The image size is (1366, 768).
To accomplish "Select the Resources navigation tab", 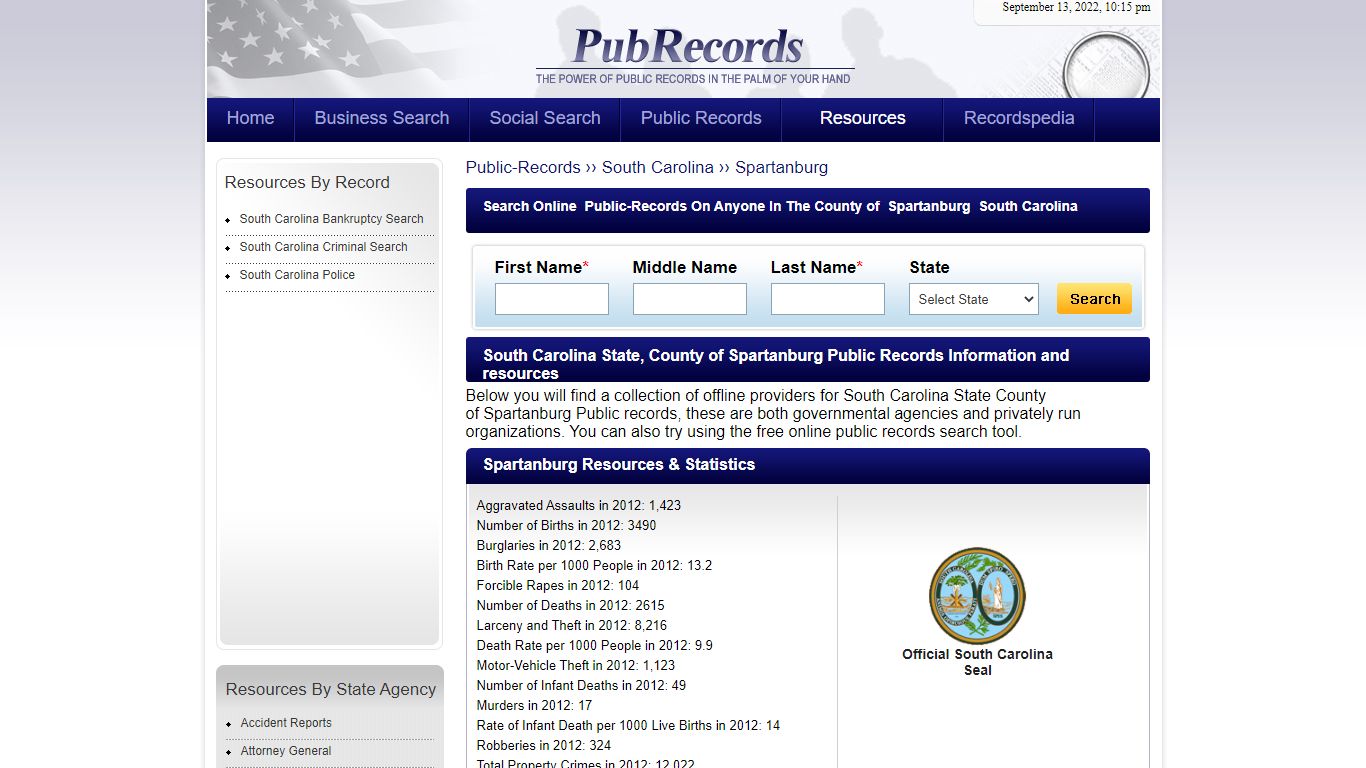I will click(x=863, y=118).
